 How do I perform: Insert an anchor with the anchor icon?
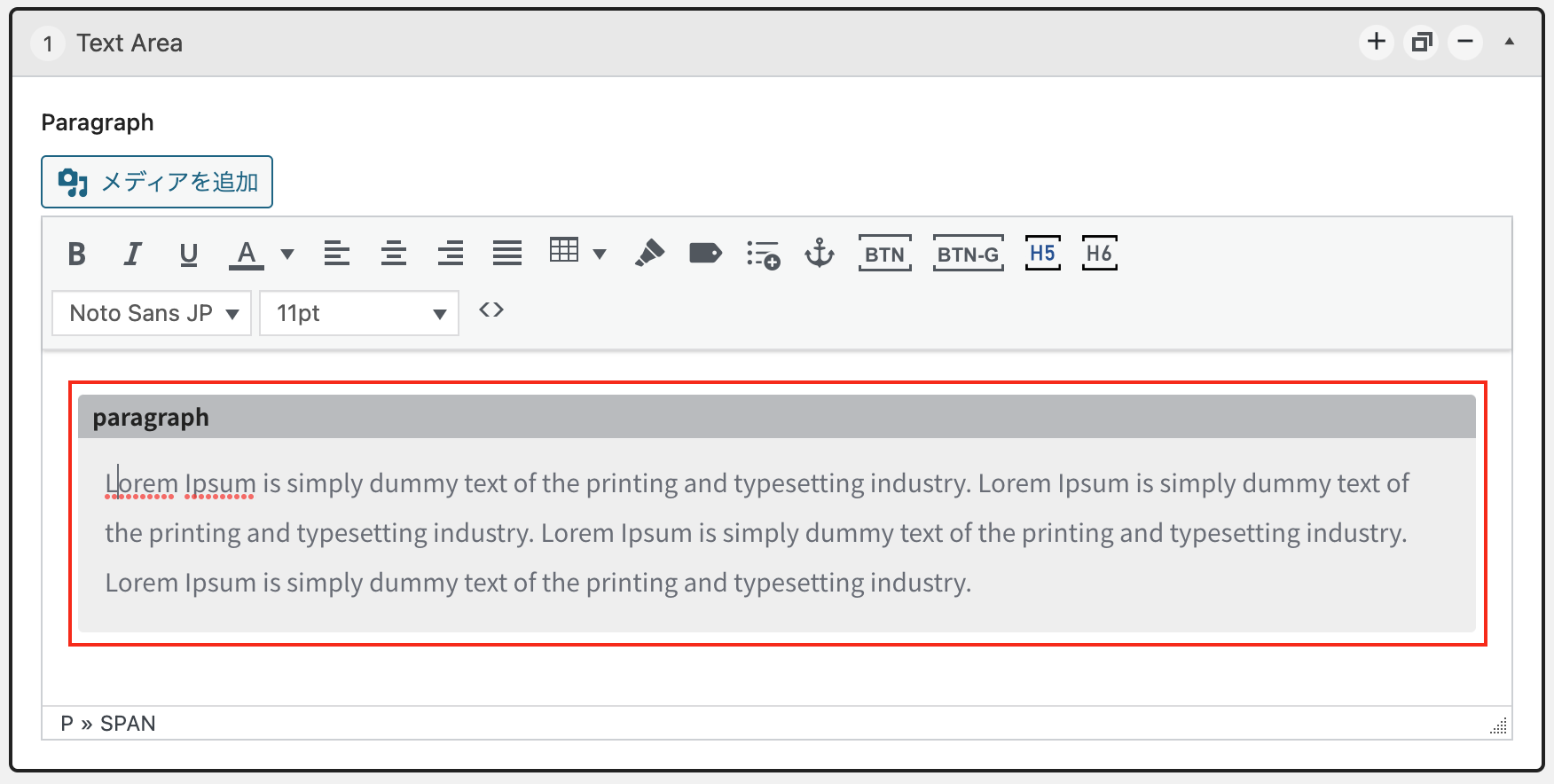pos(819,254)
